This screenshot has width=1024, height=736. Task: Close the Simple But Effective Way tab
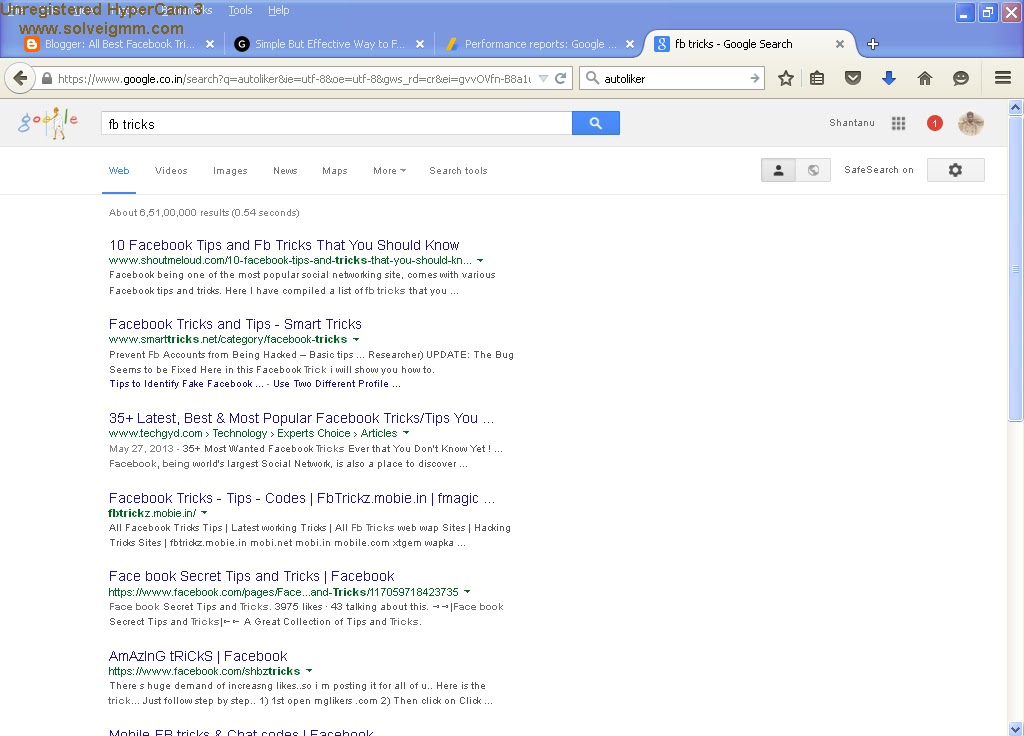click(x=420, y=44)
